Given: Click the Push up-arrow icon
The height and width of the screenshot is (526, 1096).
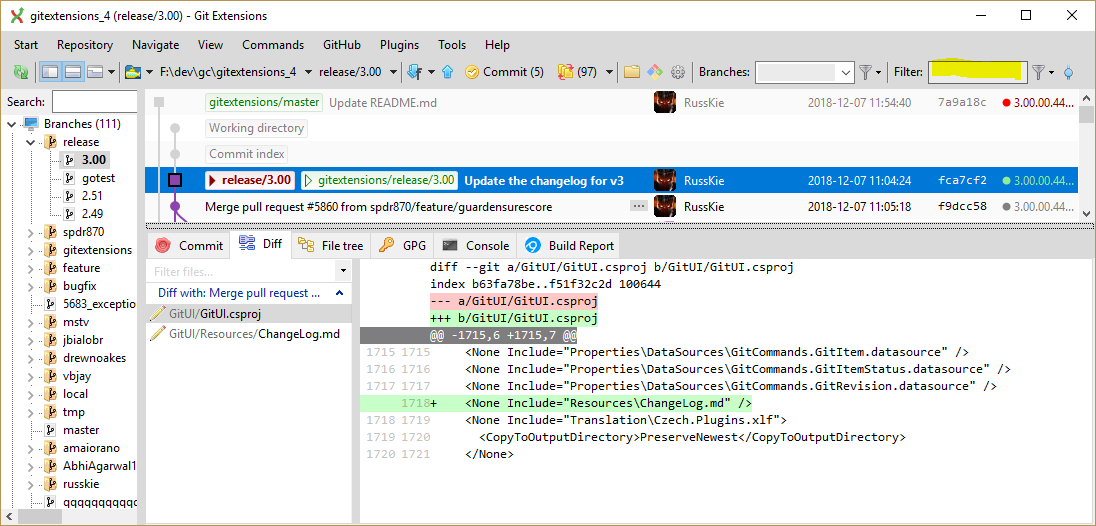Looking at the screenshot, I should click(x=448, y=71).
